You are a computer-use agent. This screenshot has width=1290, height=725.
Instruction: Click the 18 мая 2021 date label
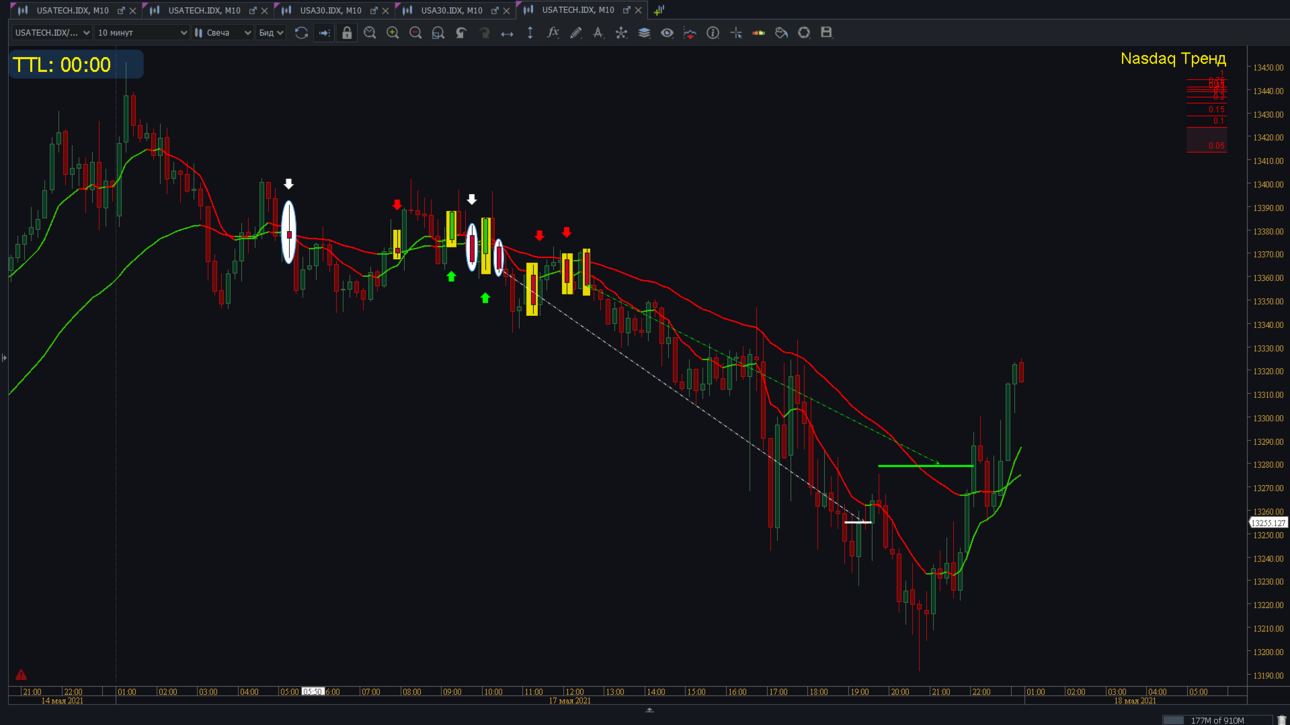pos(1134,701)
